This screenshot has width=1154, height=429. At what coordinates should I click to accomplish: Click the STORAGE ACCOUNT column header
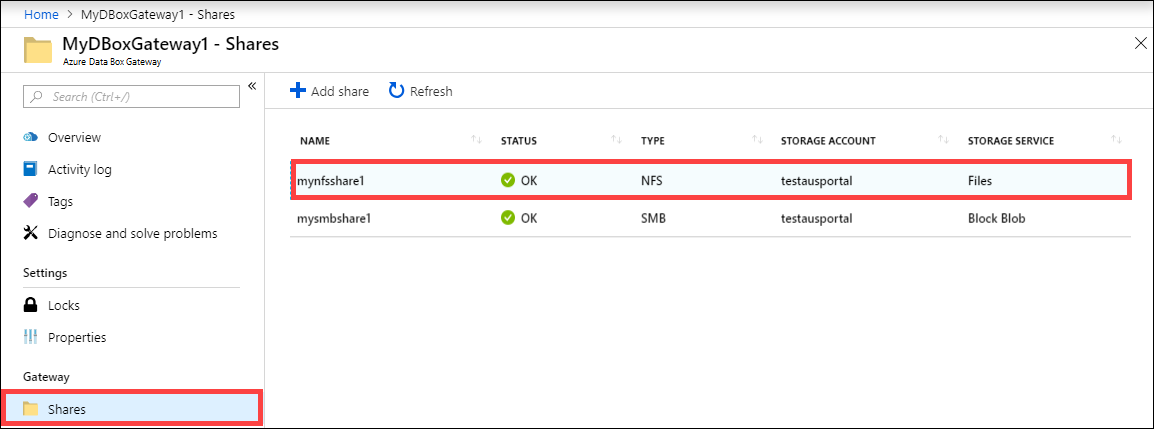(828, 141)
